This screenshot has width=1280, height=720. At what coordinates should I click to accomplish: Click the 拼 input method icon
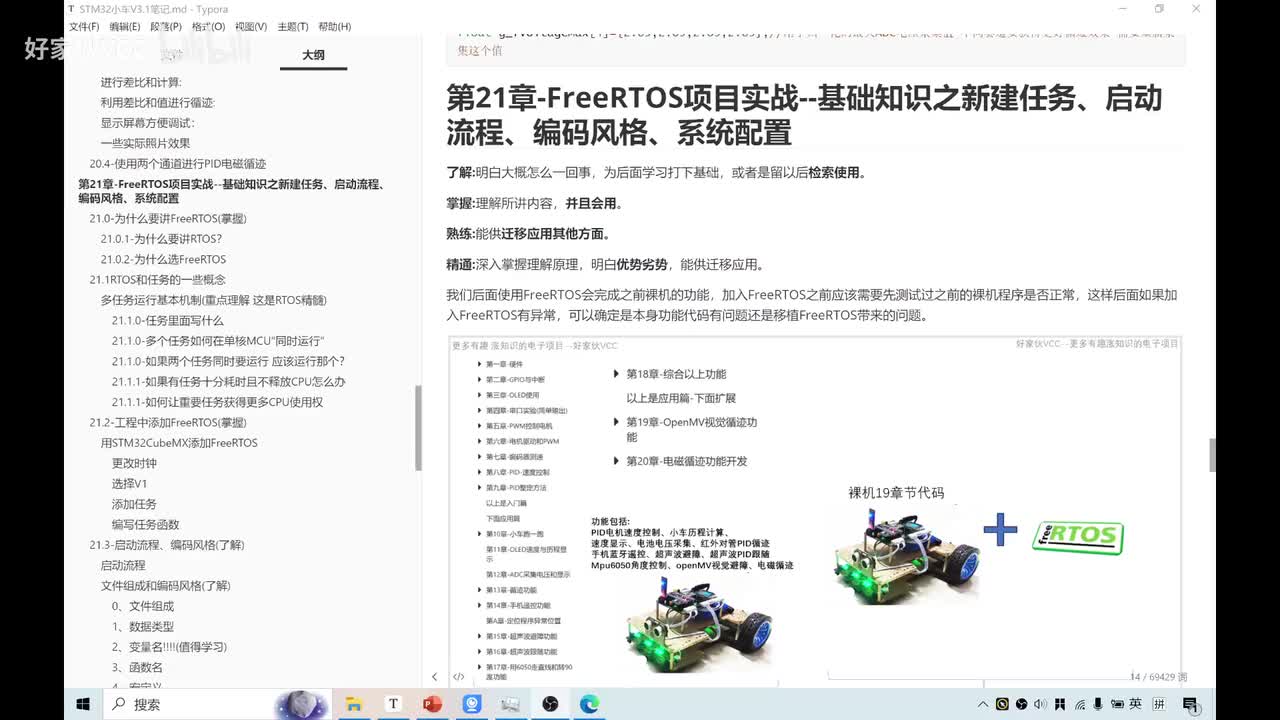(x=1159, y=704)
